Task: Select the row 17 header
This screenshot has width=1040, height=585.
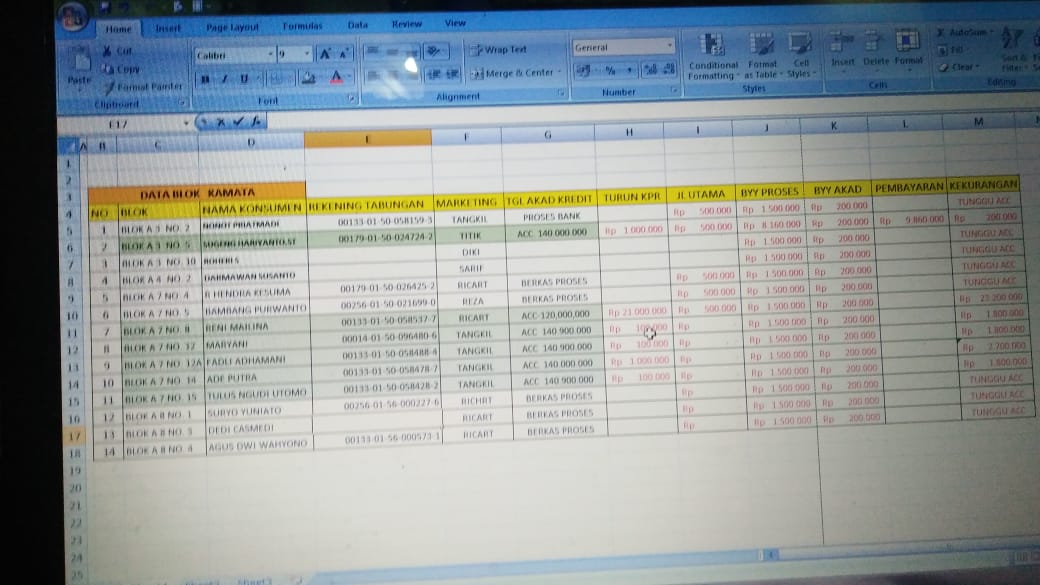Action: pos(74,437)
